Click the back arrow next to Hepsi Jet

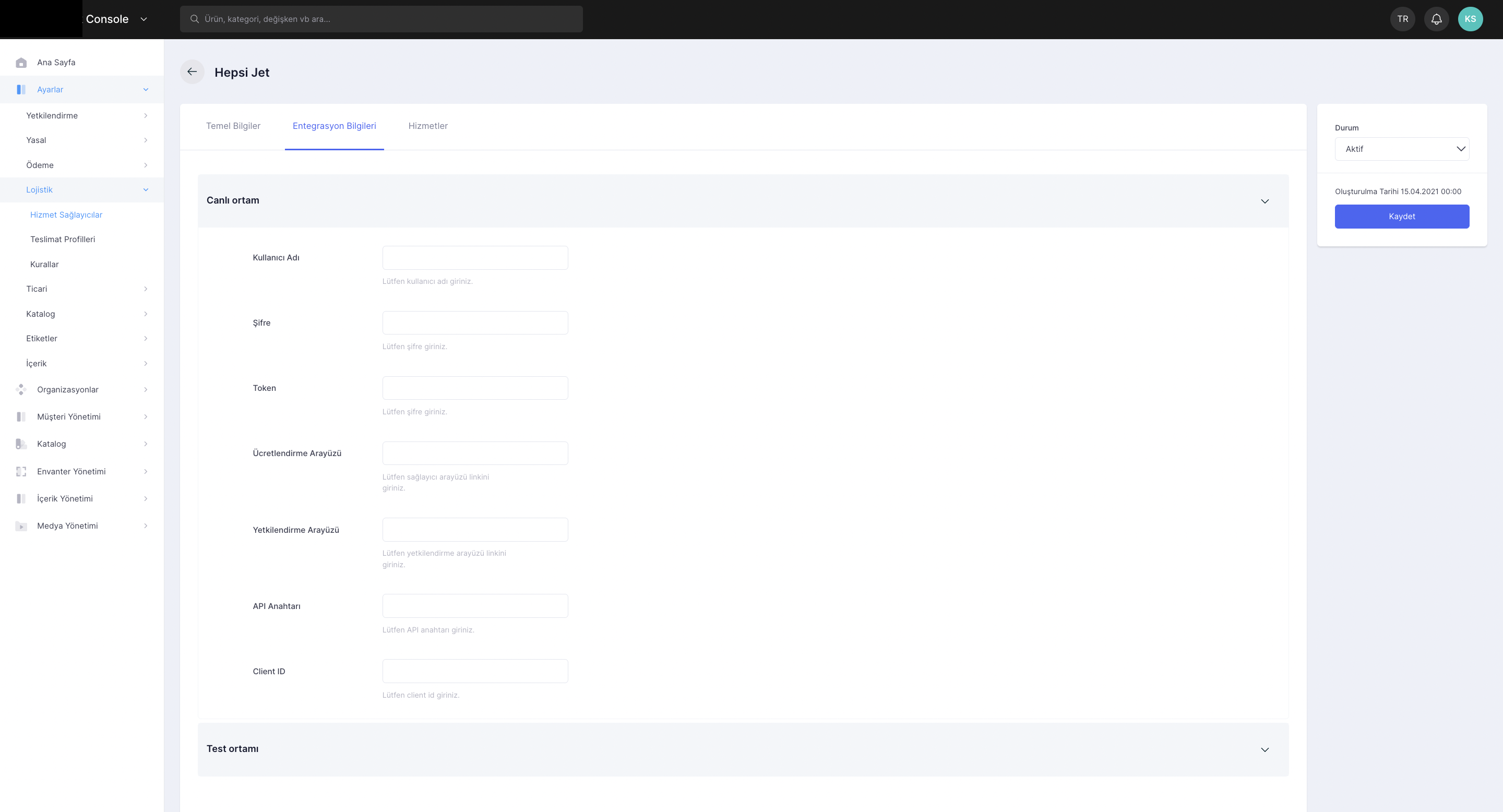[x=192, y=71]
